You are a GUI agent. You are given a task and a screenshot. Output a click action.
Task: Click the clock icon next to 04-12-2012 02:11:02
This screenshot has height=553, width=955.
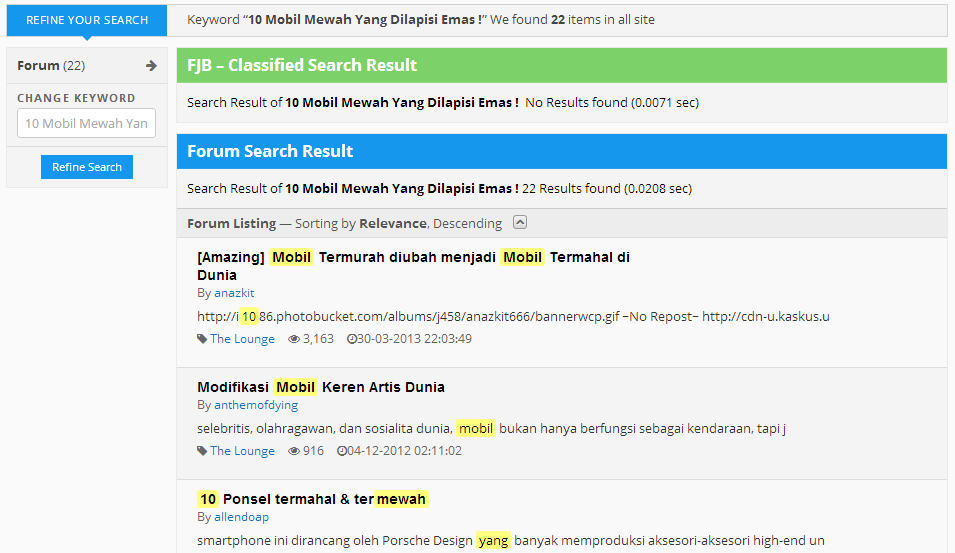(342, 451)
